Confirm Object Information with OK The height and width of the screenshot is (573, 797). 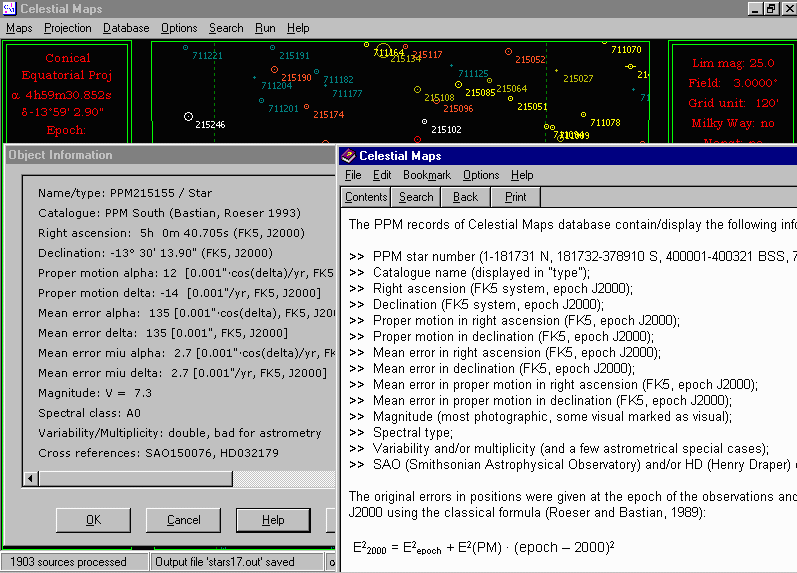94,520
